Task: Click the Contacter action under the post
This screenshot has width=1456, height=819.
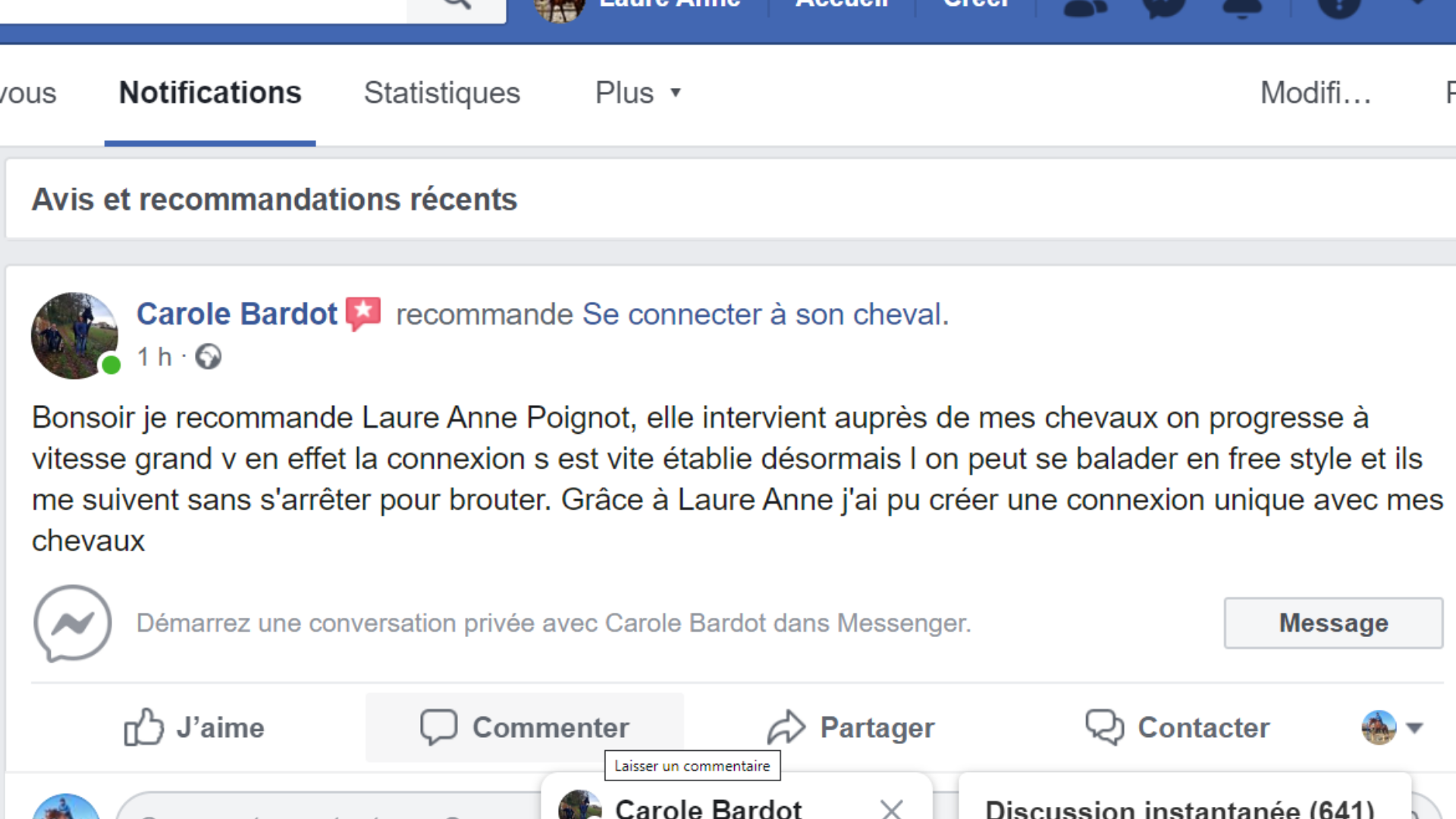Action: click(1177, 728)
